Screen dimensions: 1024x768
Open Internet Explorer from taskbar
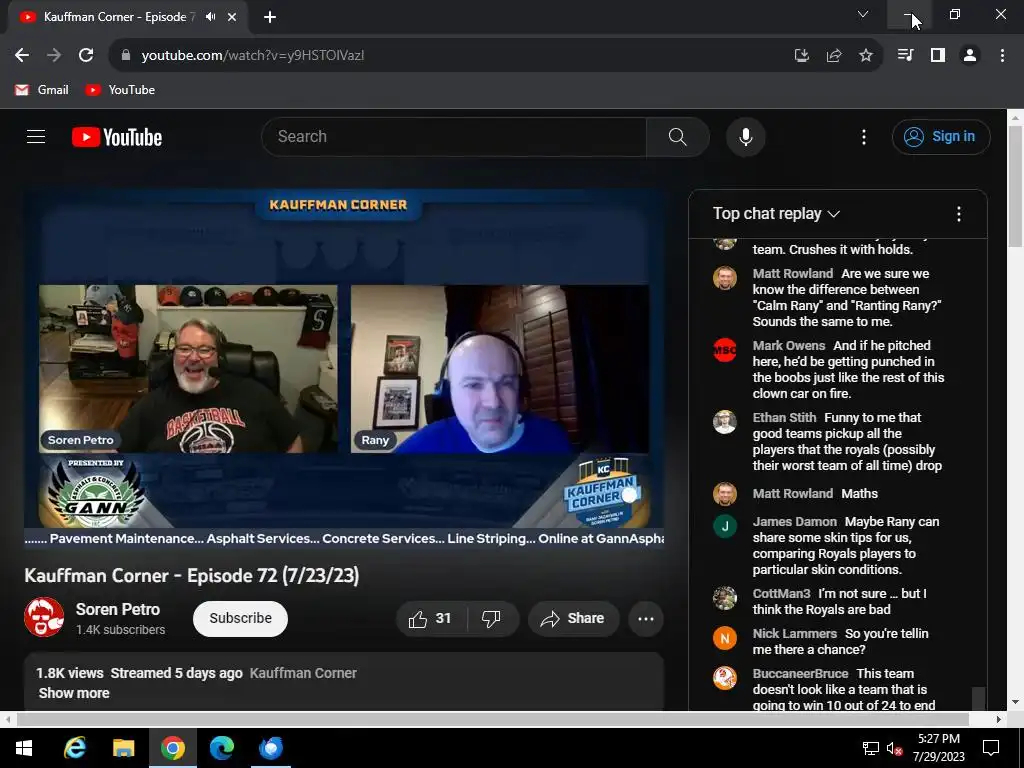[74, 748]
